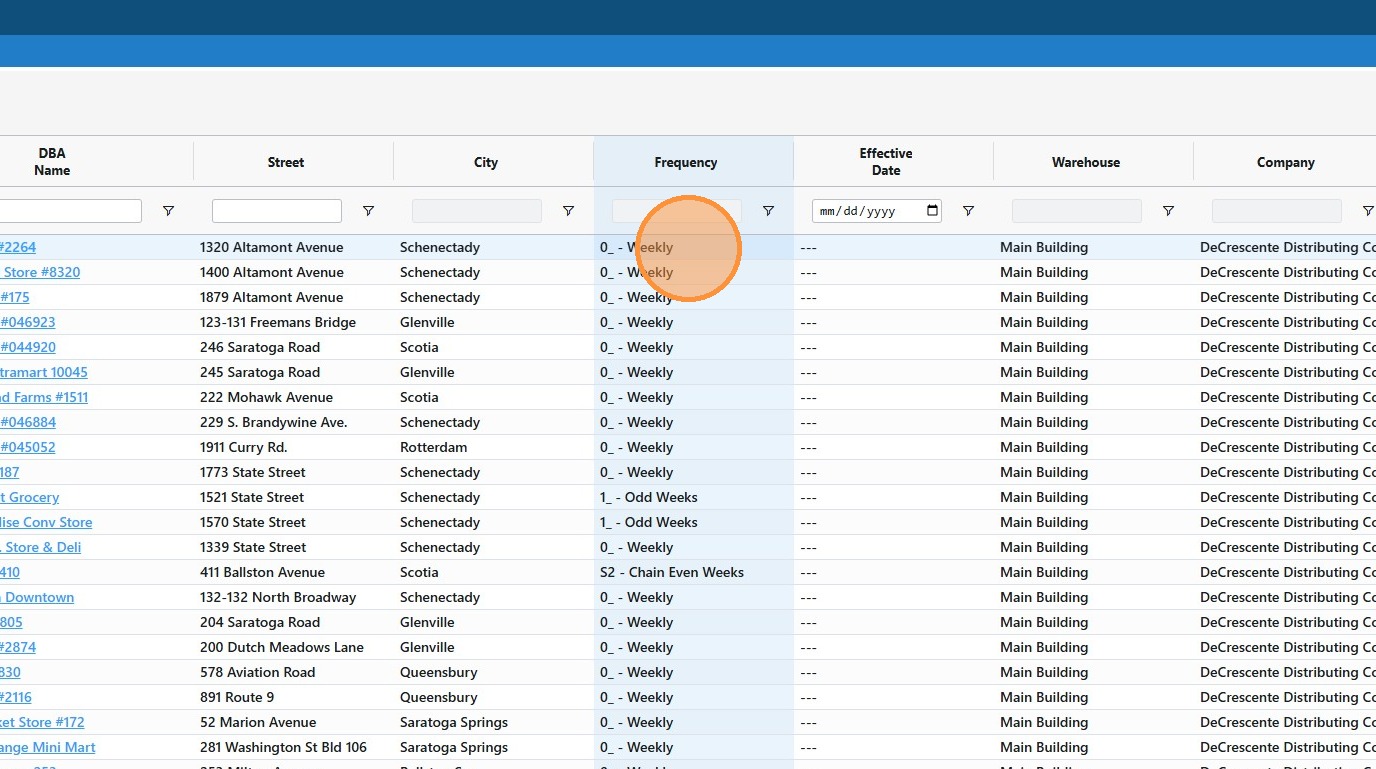Click the Street column filter icon
Screen dimensions: 1376x769
pos(368,211)
